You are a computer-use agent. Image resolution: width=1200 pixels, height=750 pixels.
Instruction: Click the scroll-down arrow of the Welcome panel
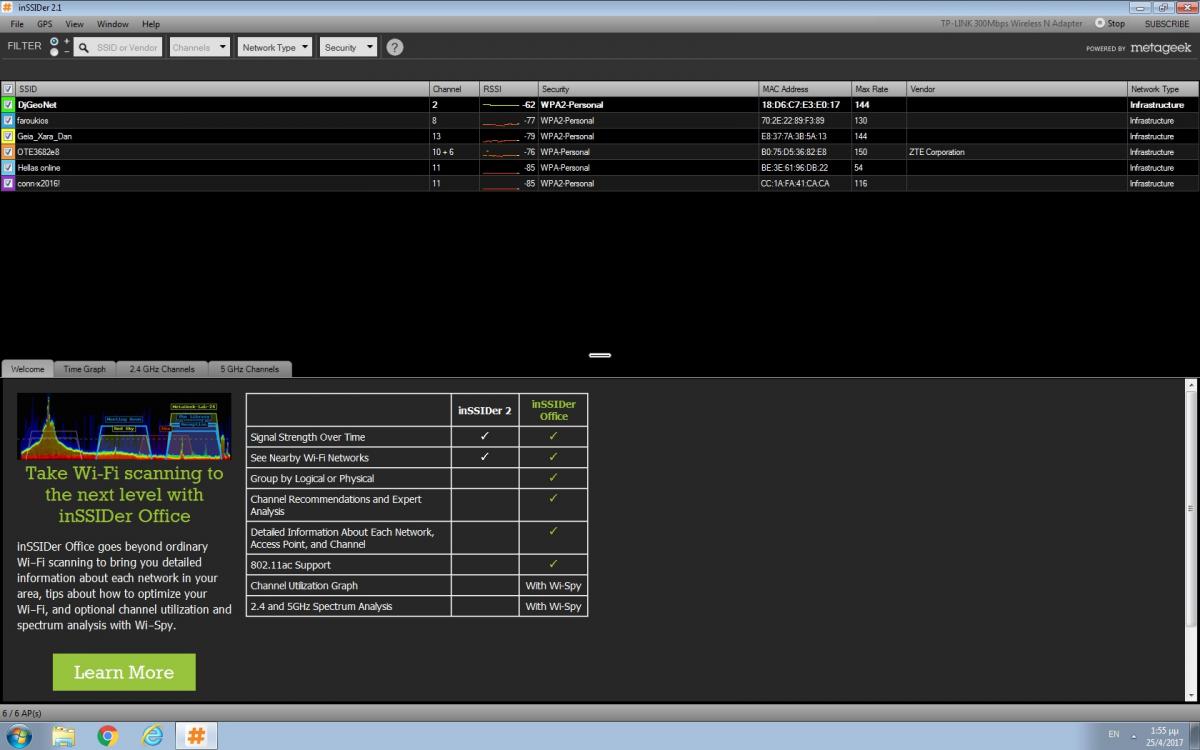pyautogui.click(x=1190, y=694)
